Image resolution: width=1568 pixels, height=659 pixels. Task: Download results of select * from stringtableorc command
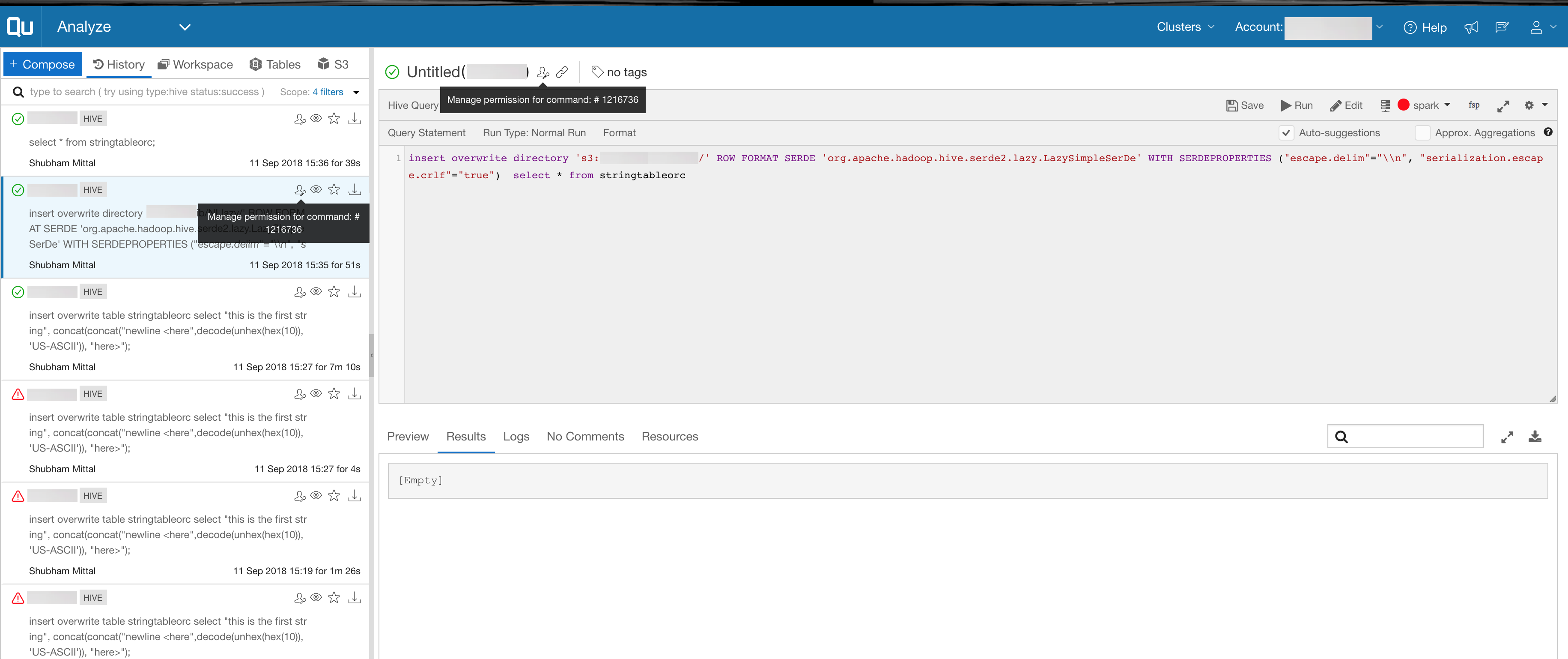[x=354, y=119]
